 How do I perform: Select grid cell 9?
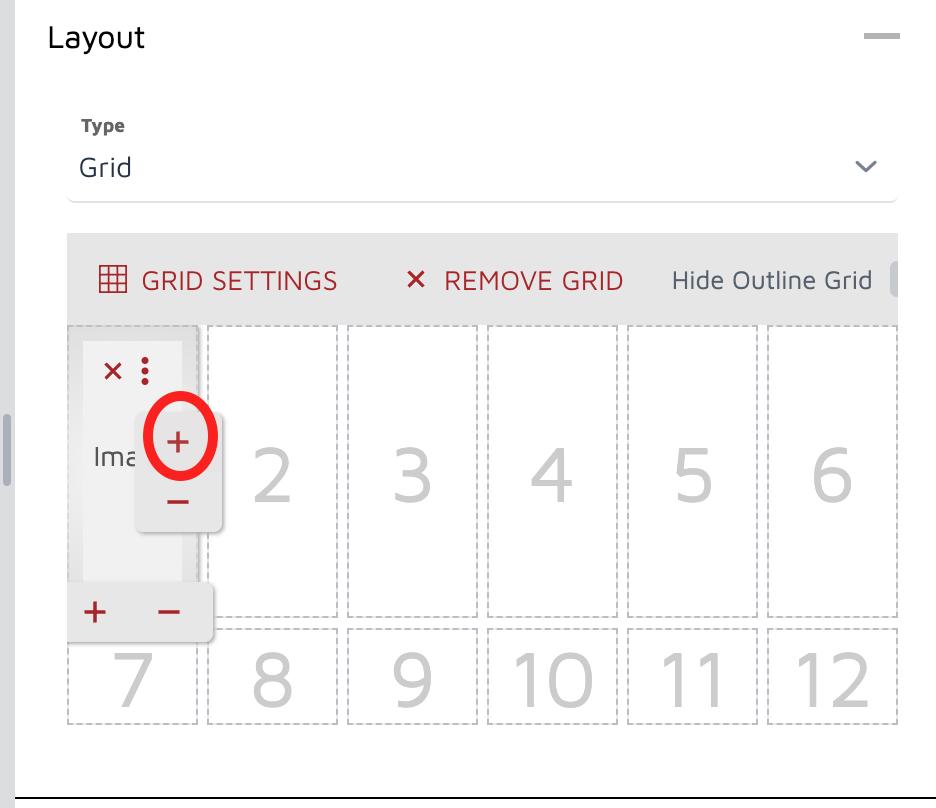pyautogui.click(x=412, y=677)
